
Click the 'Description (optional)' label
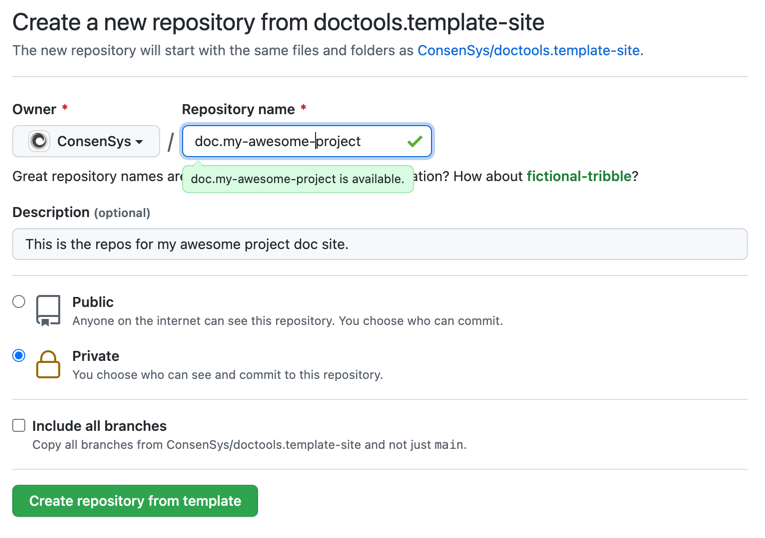point(81,212)
